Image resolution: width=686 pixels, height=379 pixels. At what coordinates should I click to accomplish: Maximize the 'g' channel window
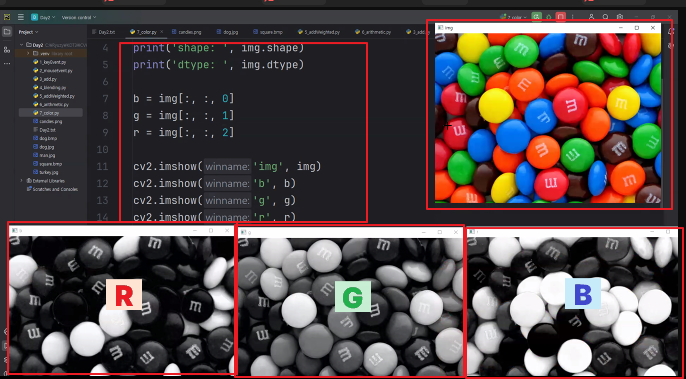click(x=440, y=232)
